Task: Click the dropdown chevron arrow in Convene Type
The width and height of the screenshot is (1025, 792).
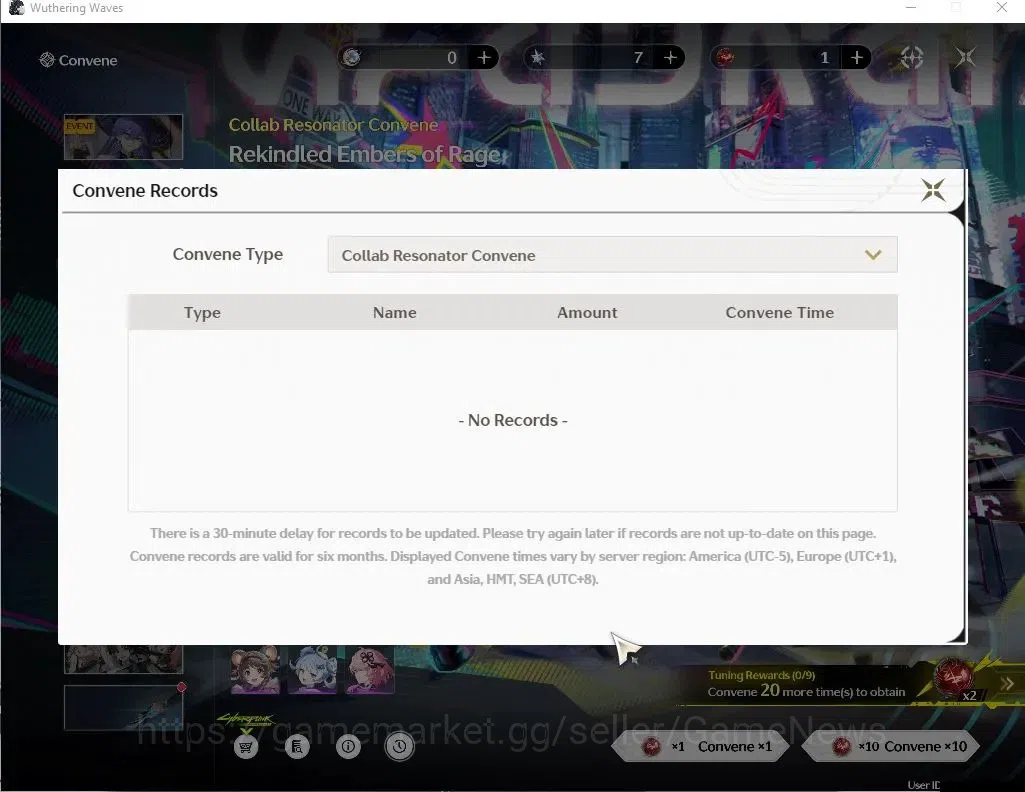Action: (x=873, y=255)
